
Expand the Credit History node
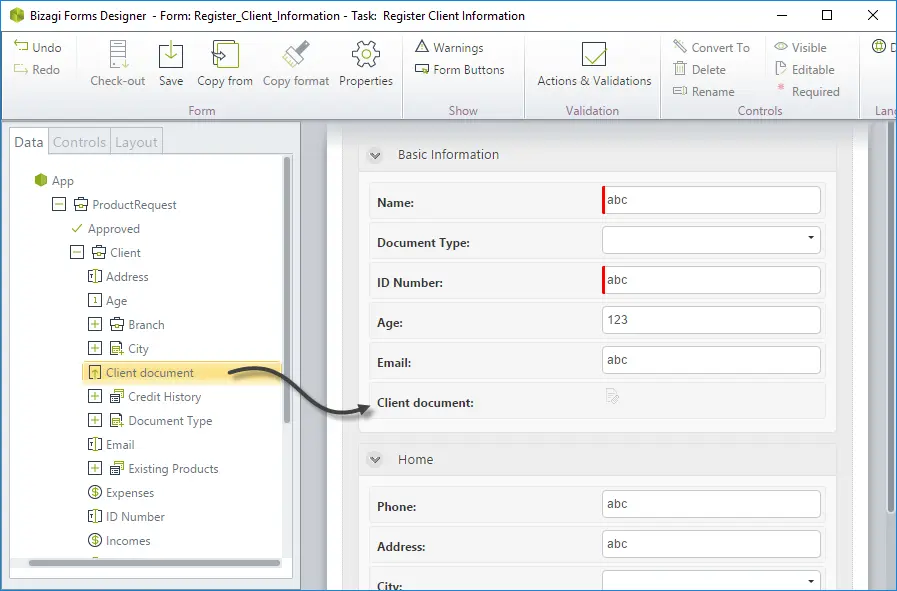pos(95,396)
